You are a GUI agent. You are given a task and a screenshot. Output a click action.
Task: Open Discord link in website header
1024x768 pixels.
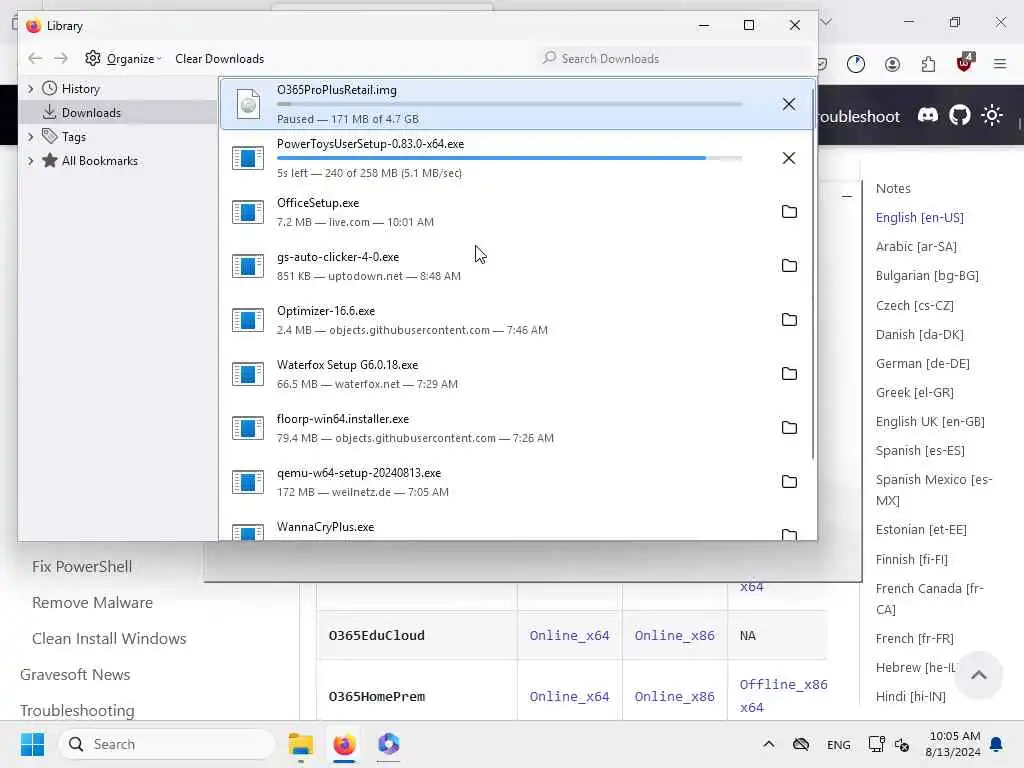point(927,116)
